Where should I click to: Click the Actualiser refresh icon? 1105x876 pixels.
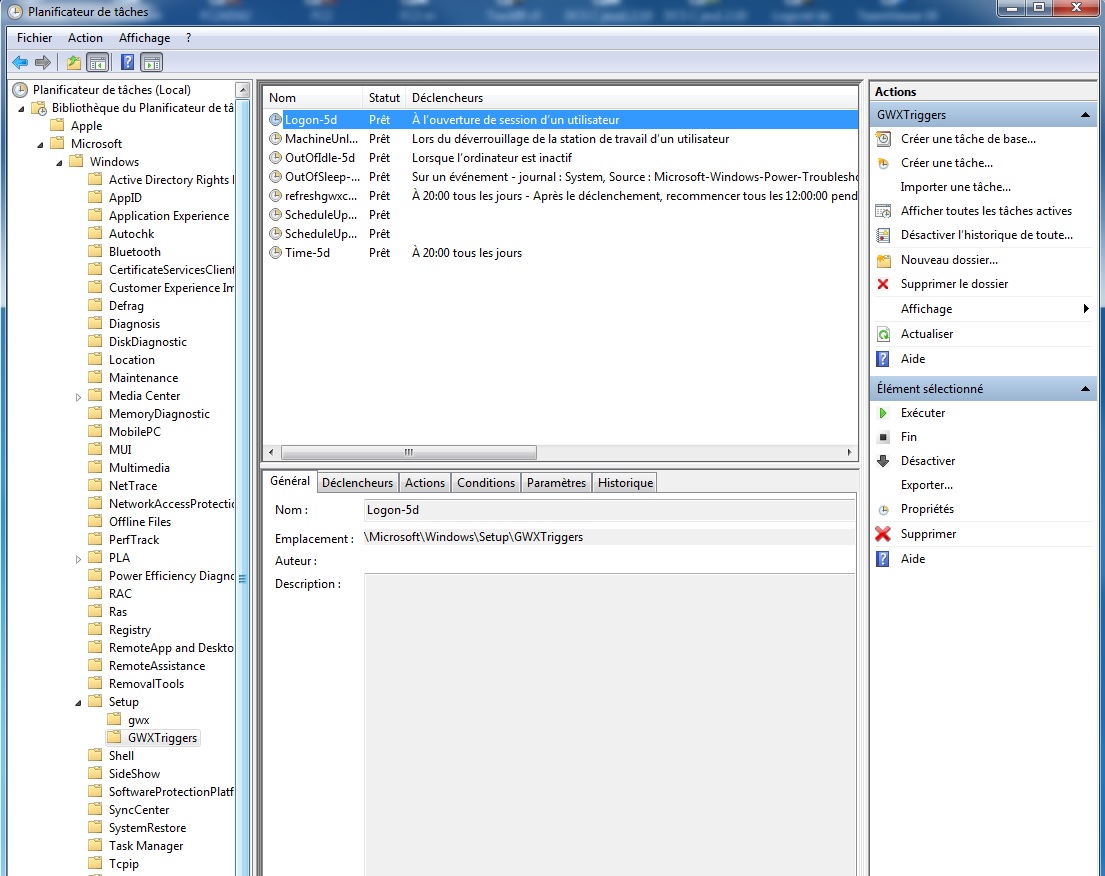(x=883, y=334)
